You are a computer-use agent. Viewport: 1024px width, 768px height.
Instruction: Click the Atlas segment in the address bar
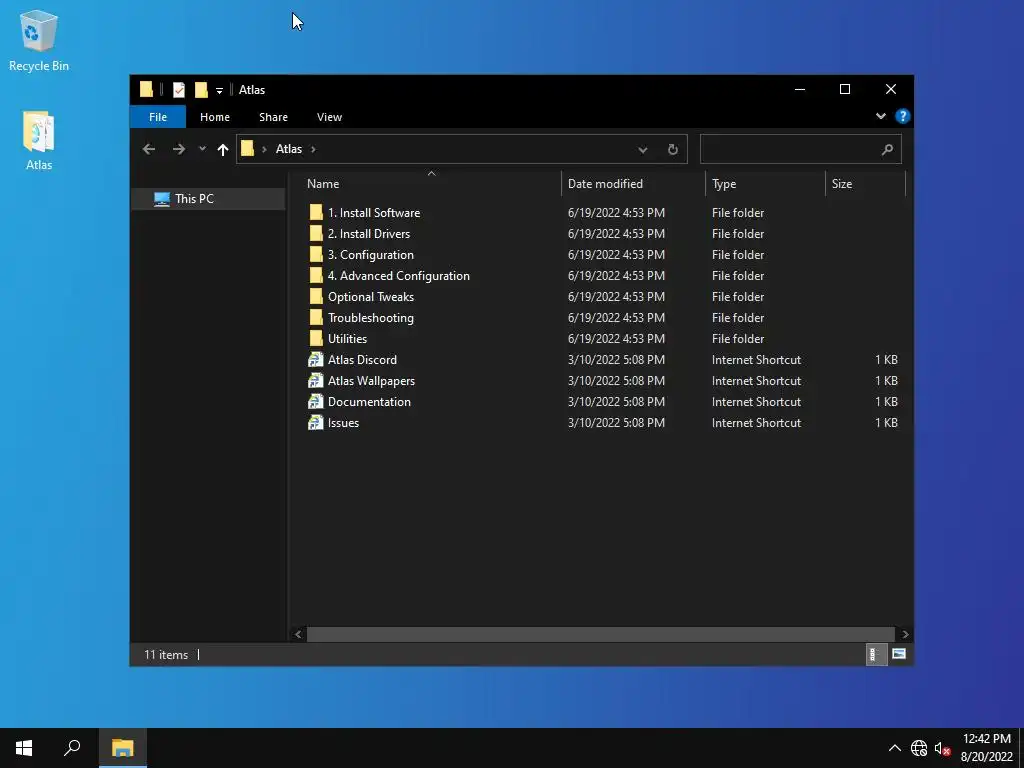[289, 149]
